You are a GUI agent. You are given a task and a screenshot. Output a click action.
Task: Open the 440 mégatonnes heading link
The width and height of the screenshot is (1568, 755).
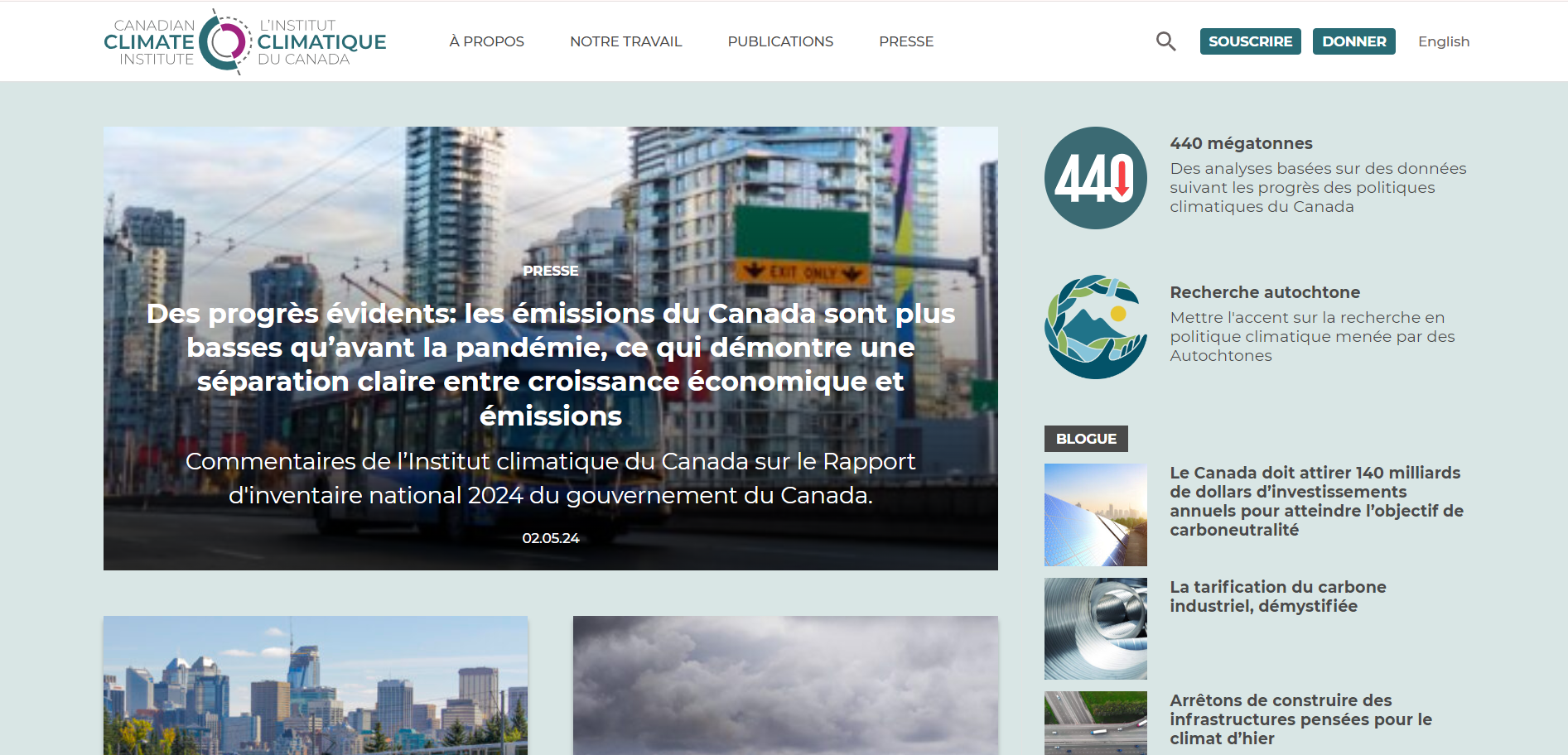[1241, 143]
